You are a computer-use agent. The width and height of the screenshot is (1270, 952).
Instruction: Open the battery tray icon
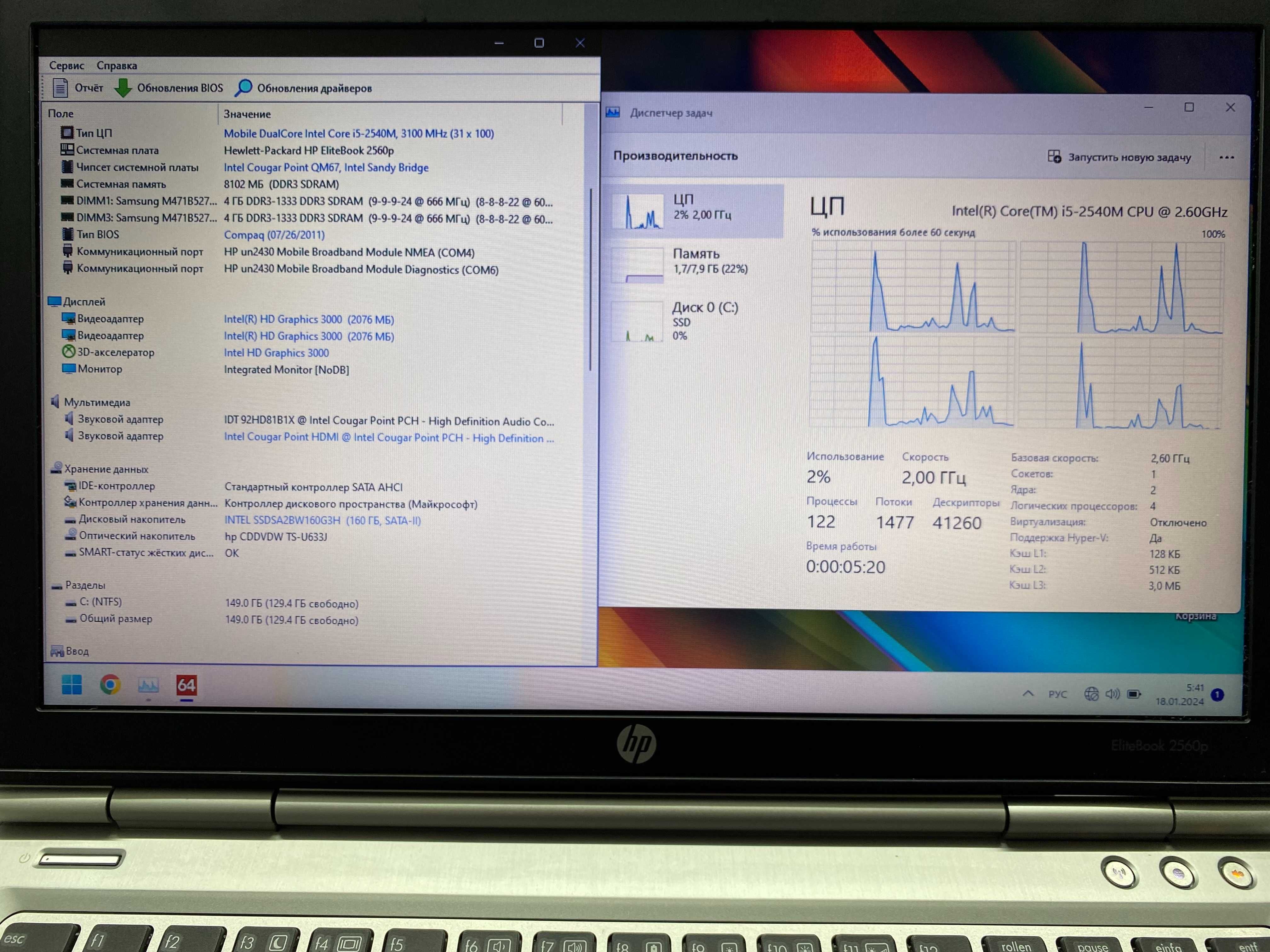(1134, 694)
